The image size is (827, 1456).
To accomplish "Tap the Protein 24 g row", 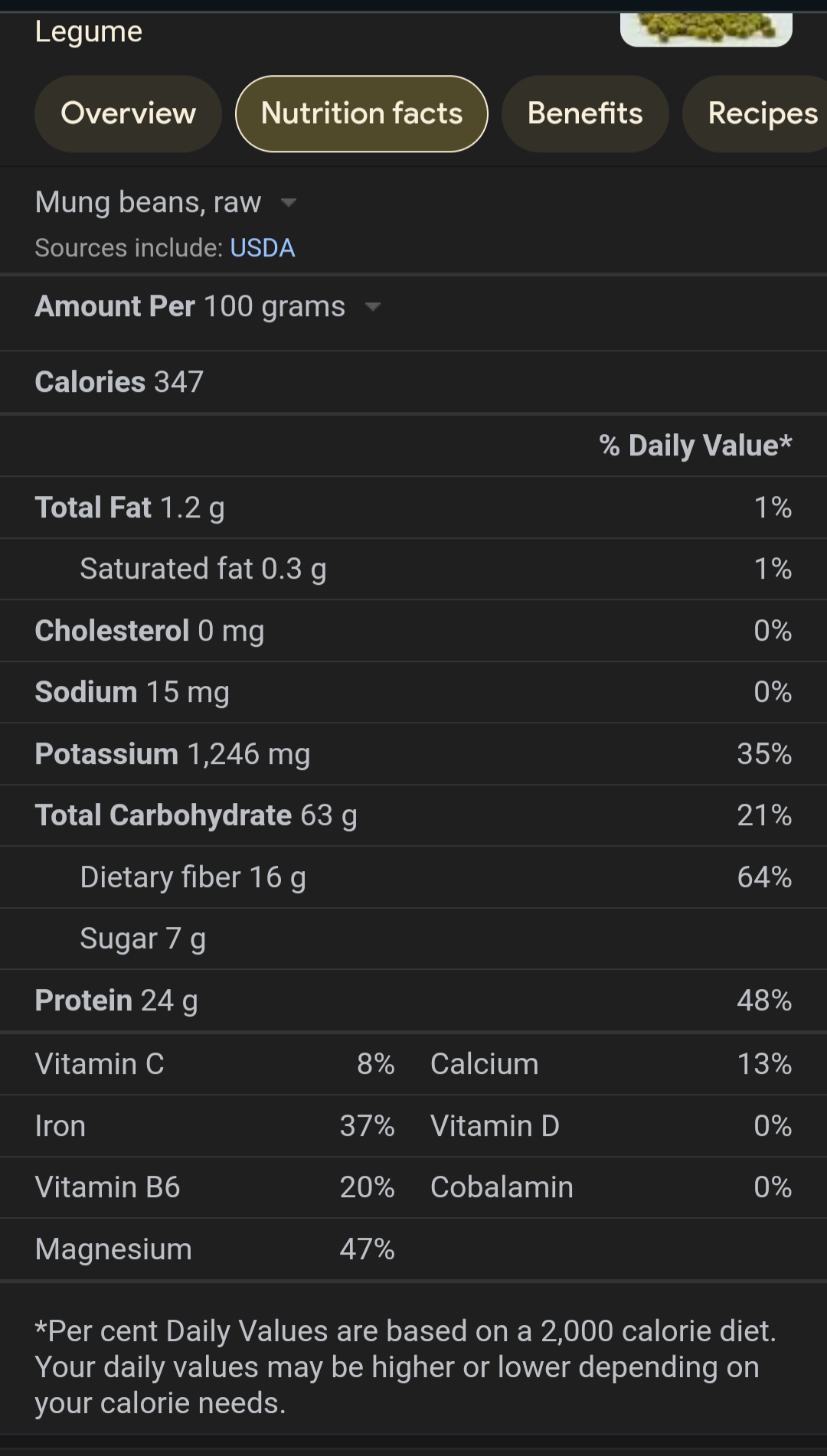I will [413, 1001].
